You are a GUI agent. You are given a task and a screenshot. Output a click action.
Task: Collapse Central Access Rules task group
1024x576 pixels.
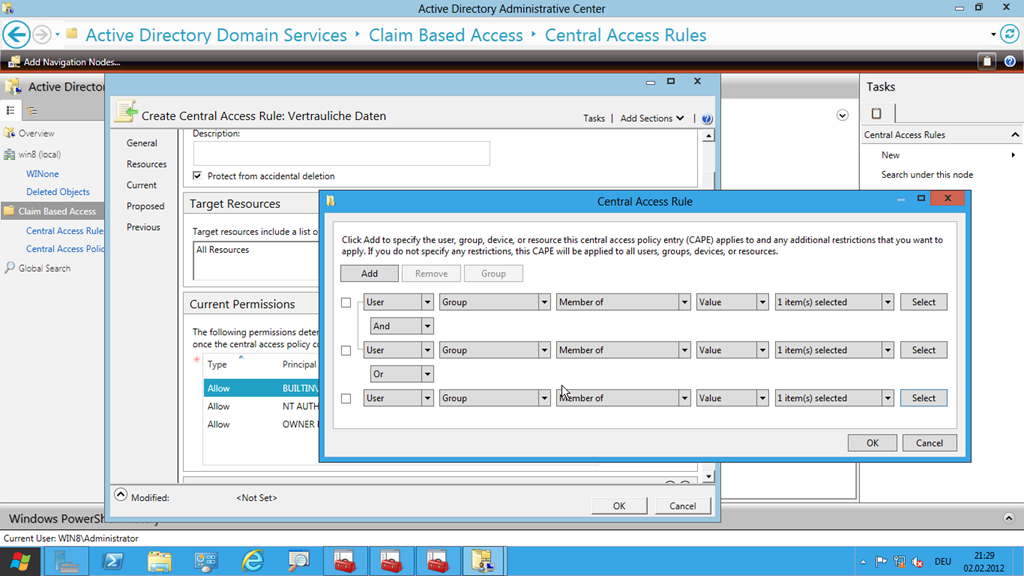click(x=1015, y=135)
